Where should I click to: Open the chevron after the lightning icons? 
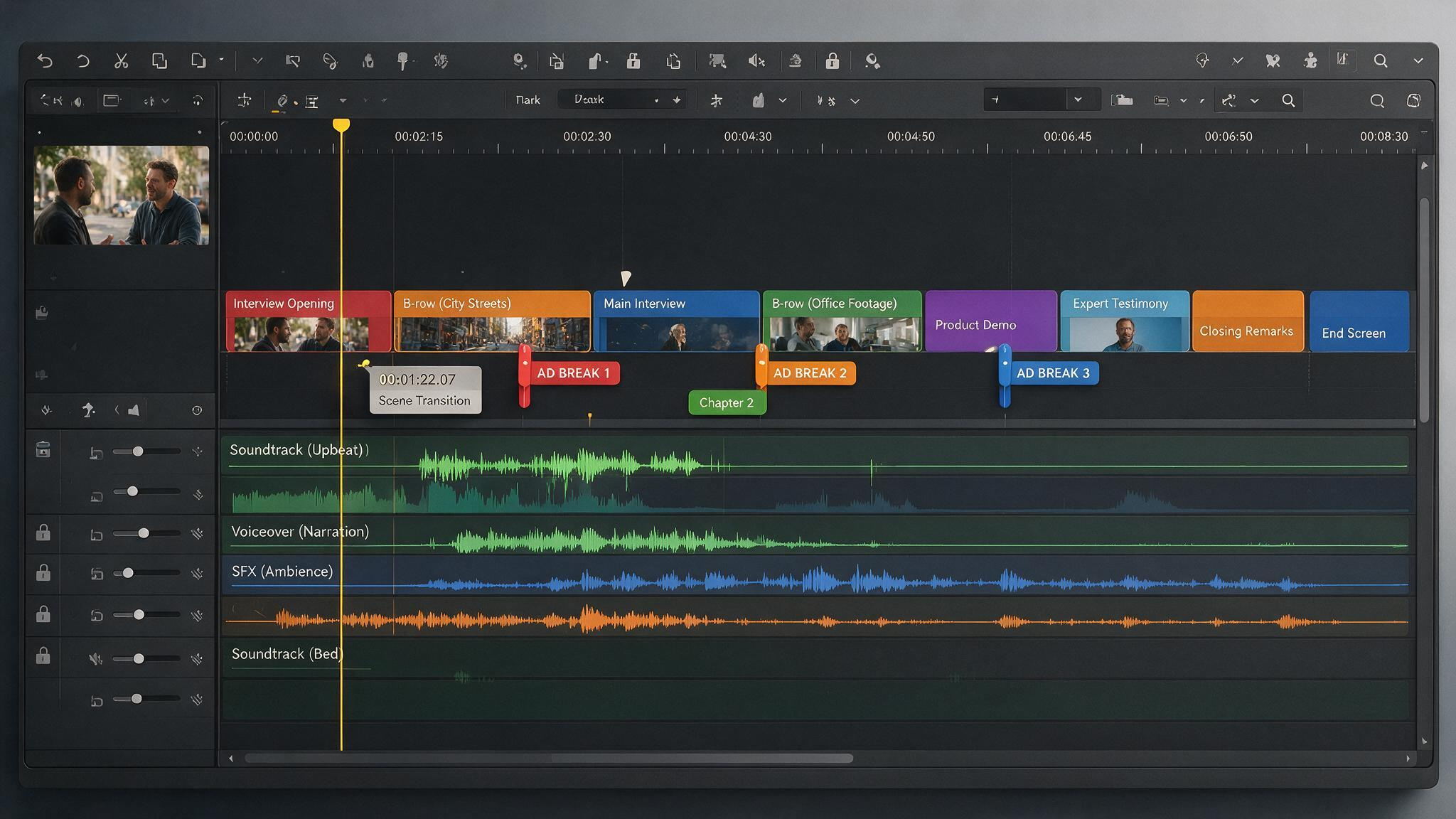(855, 101)
